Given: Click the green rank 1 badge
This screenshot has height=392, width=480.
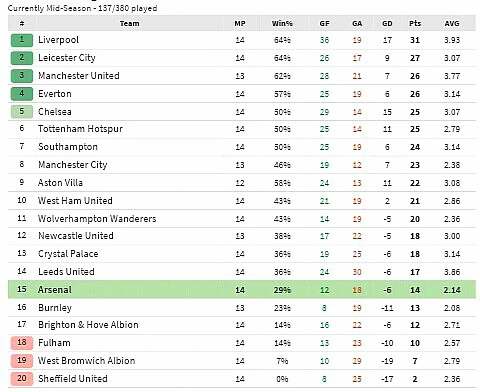Looking at the screenshot, I should [x=22, y=40].
